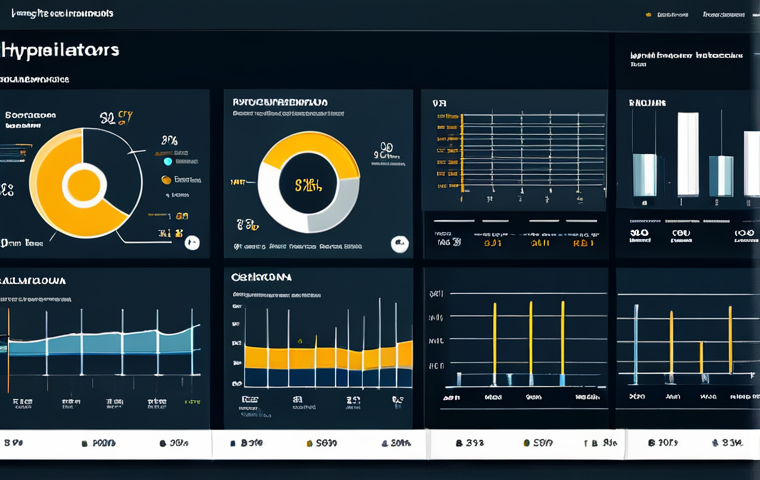Click the orange center circle of the pie chart
Screen dimensions: 760x480
84,185
